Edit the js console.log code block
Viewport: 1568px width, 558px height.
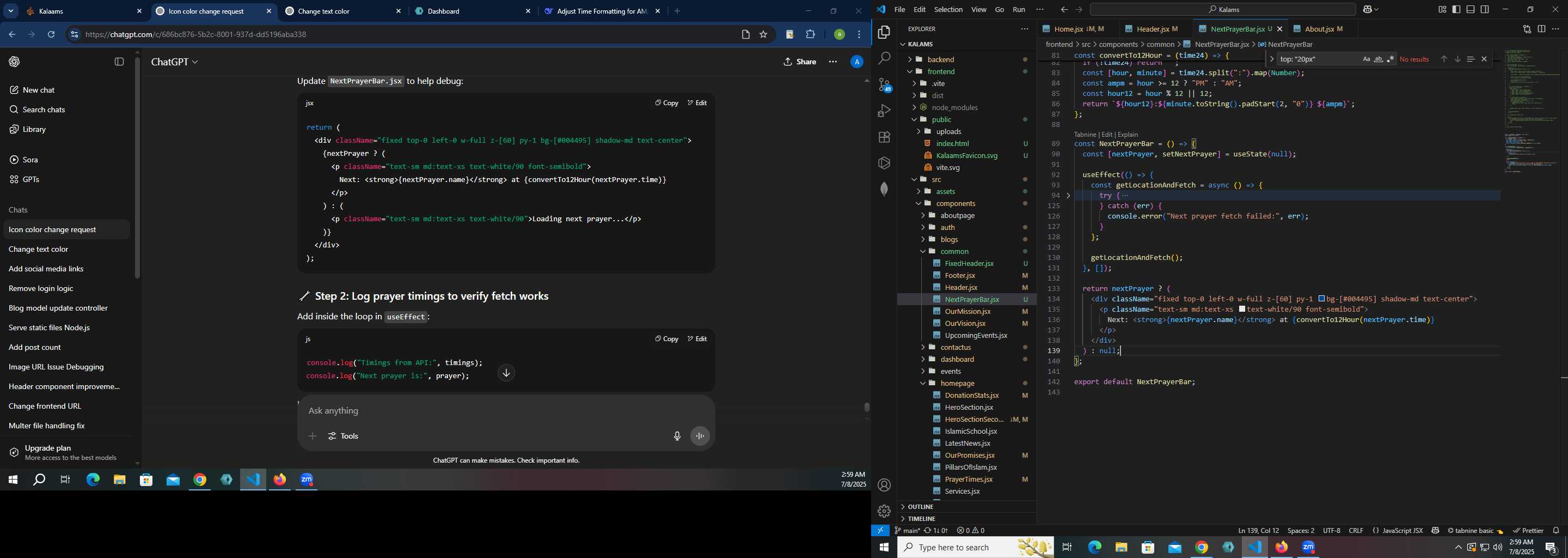(697, 339)
